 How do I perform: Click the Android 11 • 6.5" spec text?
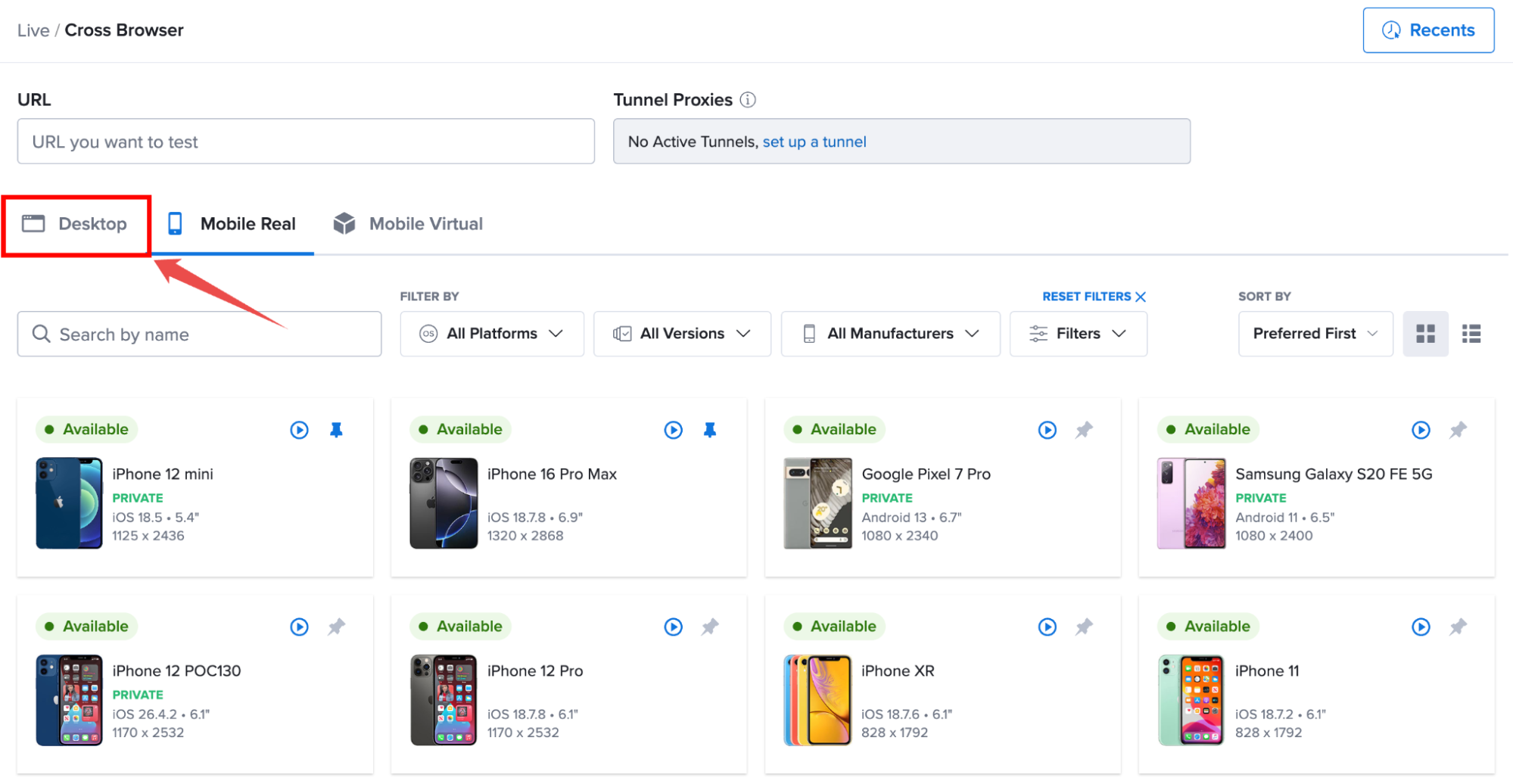pyautogui.click(x=1284, y=518)
